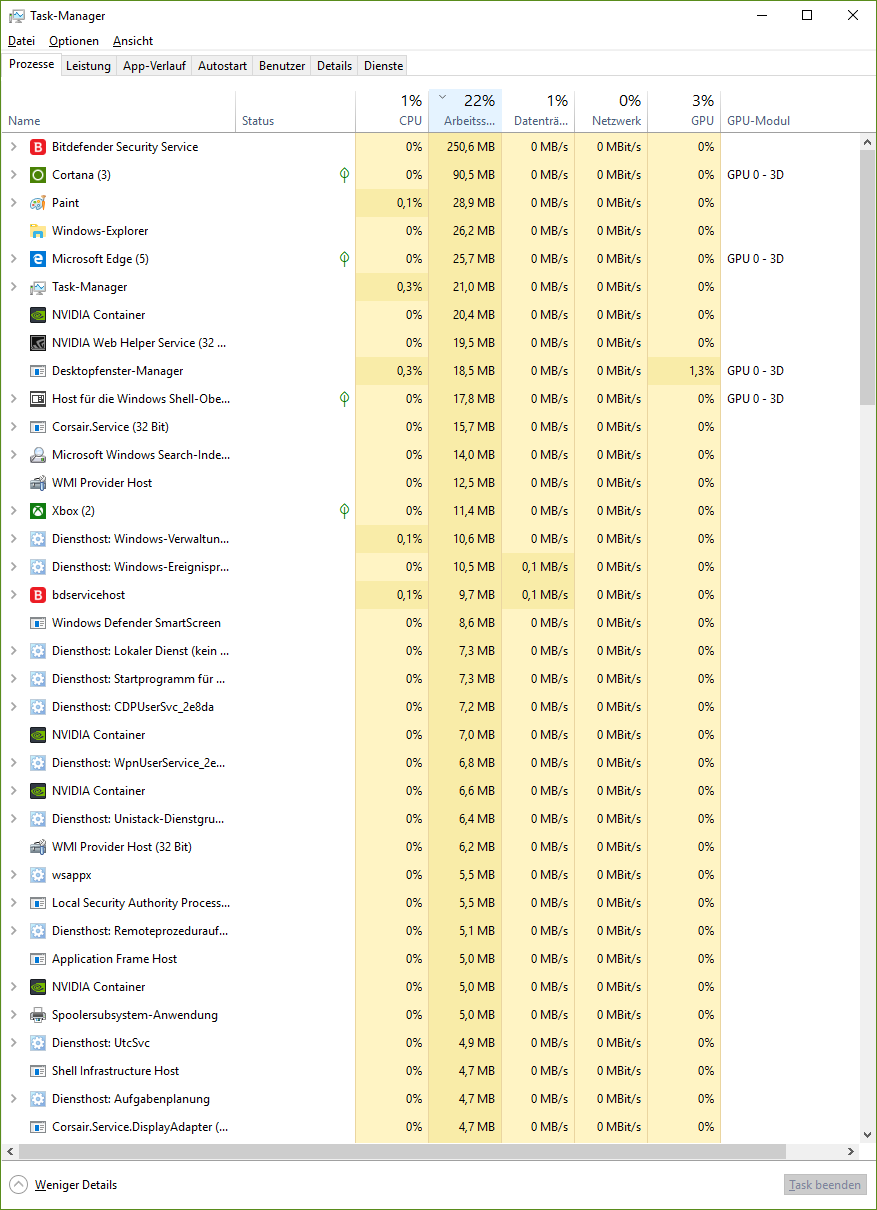Switch to the Benutzer tab

pyautogui.click(x=282, y=66)
